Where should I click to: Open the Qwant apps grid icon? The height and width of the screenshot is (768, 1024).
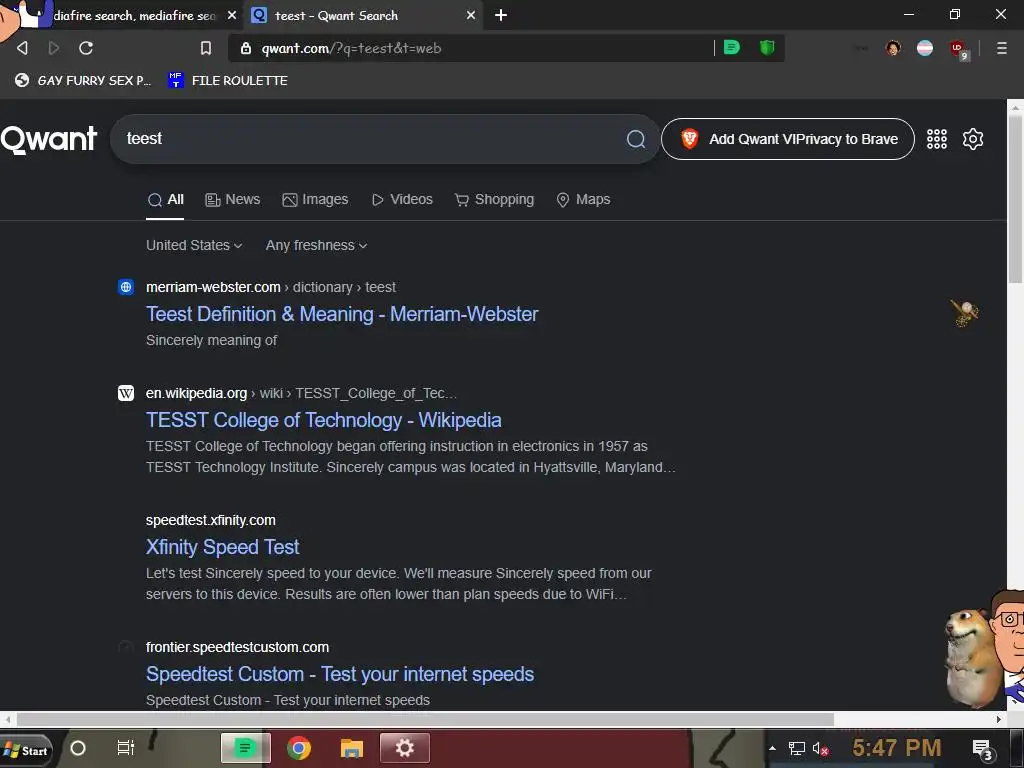936,139
